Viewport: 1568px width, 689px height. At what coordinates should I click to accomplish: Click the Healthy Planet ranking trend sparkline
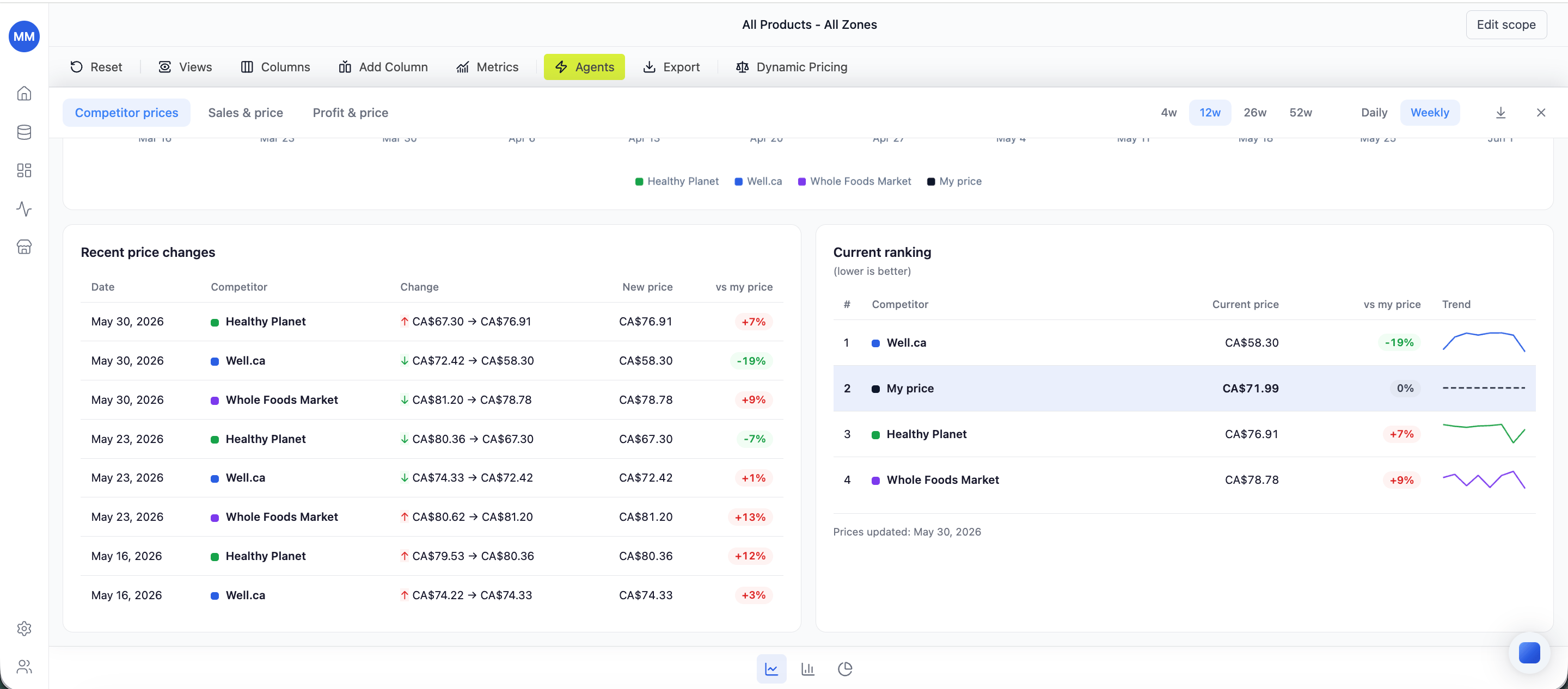1484,433
